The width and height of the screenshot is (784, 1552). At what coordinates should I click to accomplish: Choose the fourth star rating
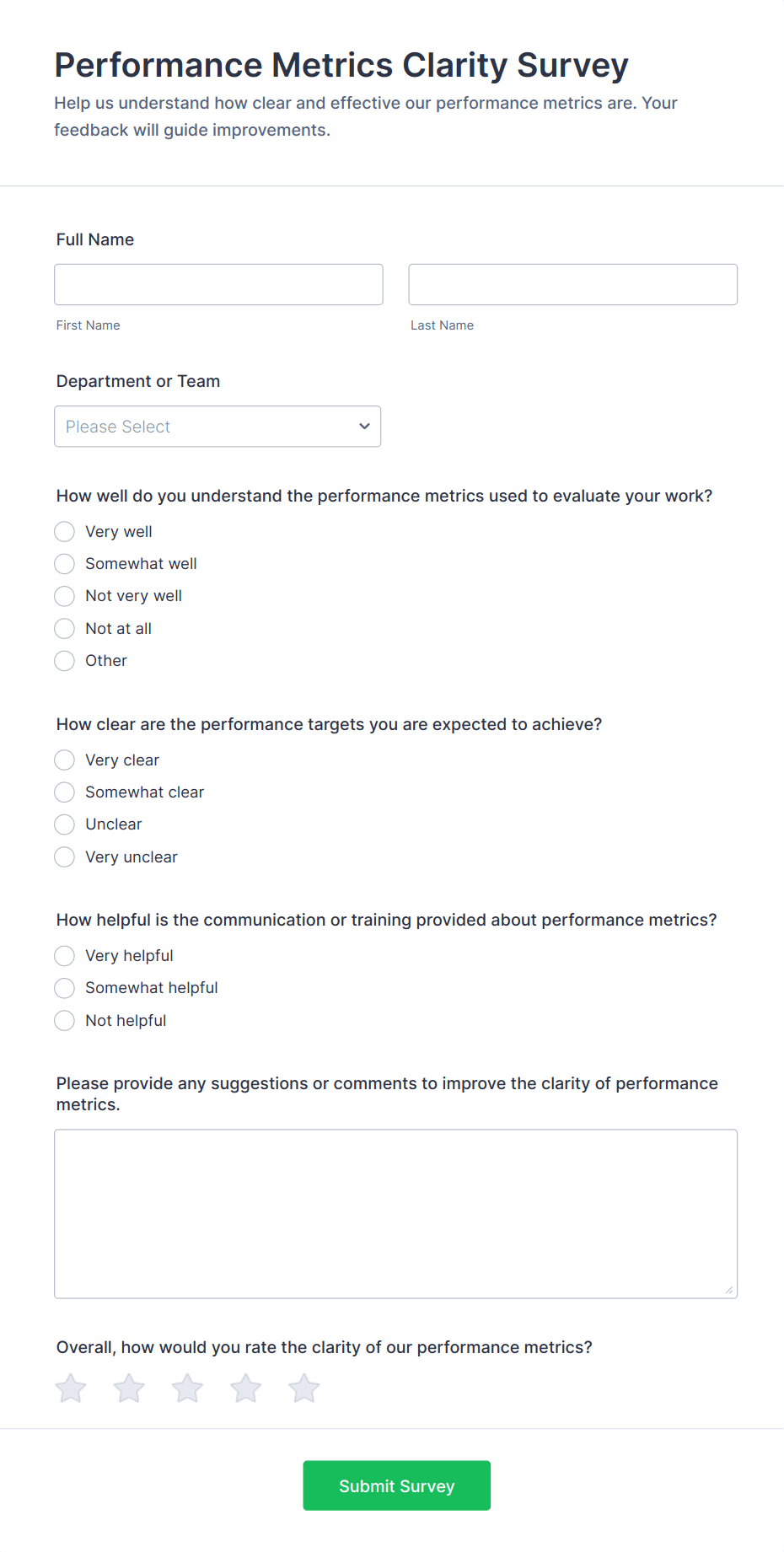pos(246,1388)
